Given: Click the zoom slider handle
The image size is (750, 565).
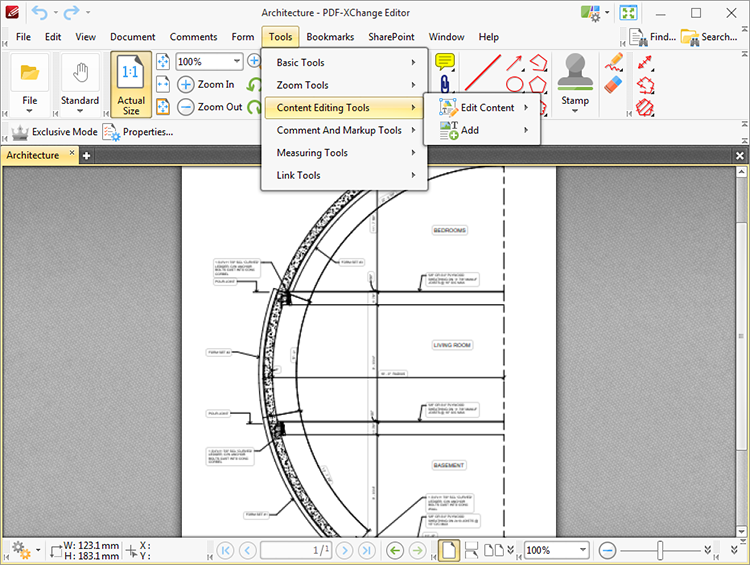Looking at the screenshot, I should (x=660, y=550).
